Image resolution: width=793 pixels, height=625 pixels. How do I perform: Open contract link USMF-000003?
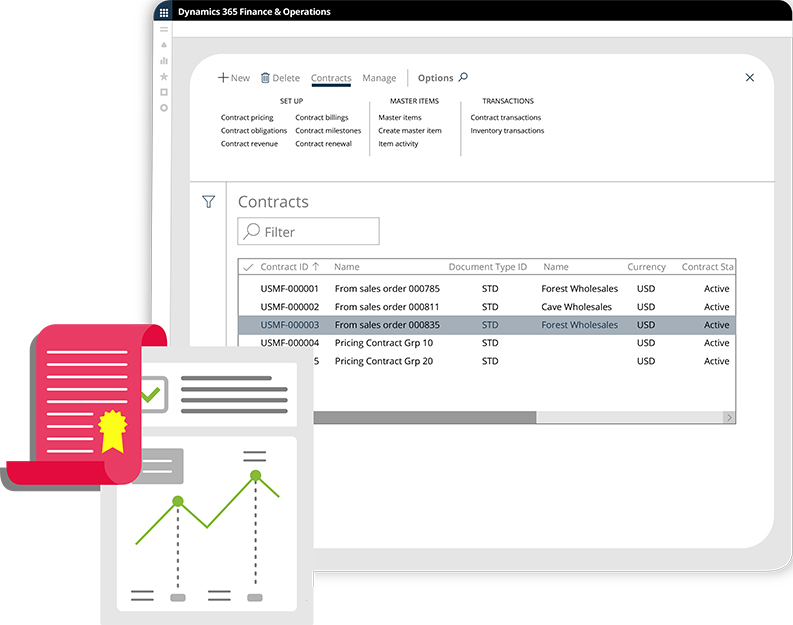[x=290, y=325]
